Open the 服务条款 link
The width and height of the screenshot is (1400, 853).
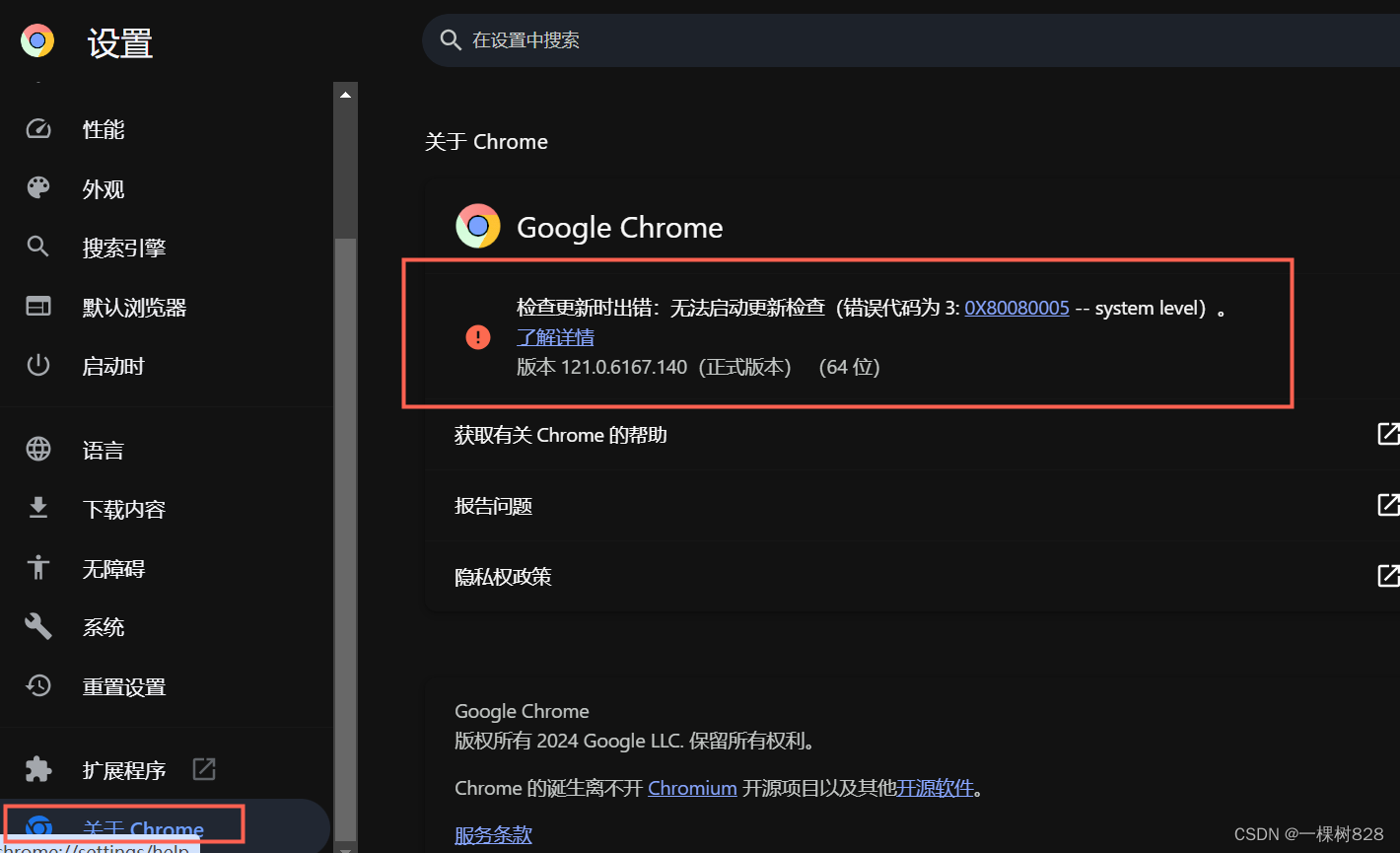pyautogui.click(x=493, y=835)
